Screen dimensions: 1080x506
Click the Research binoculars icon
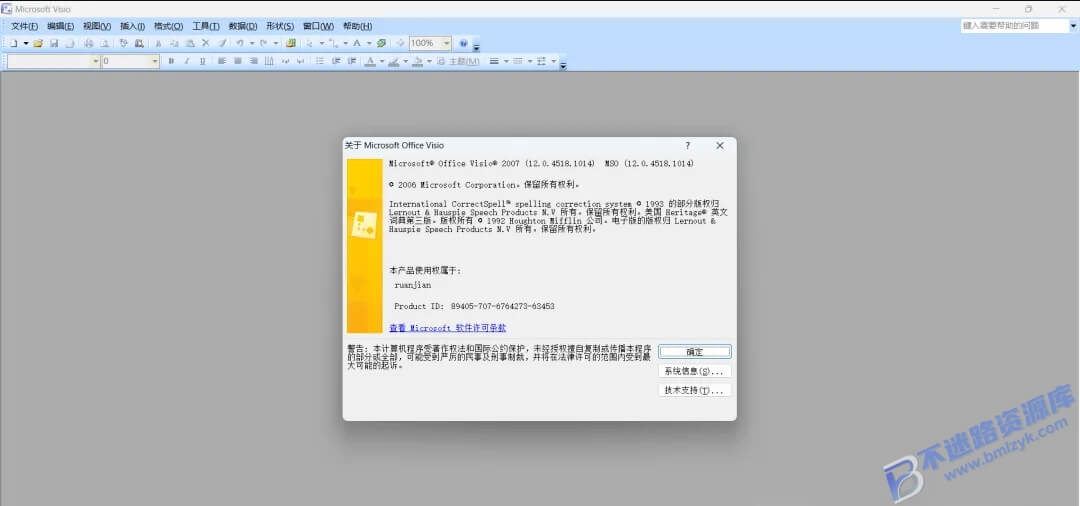(x=139, y=43)
